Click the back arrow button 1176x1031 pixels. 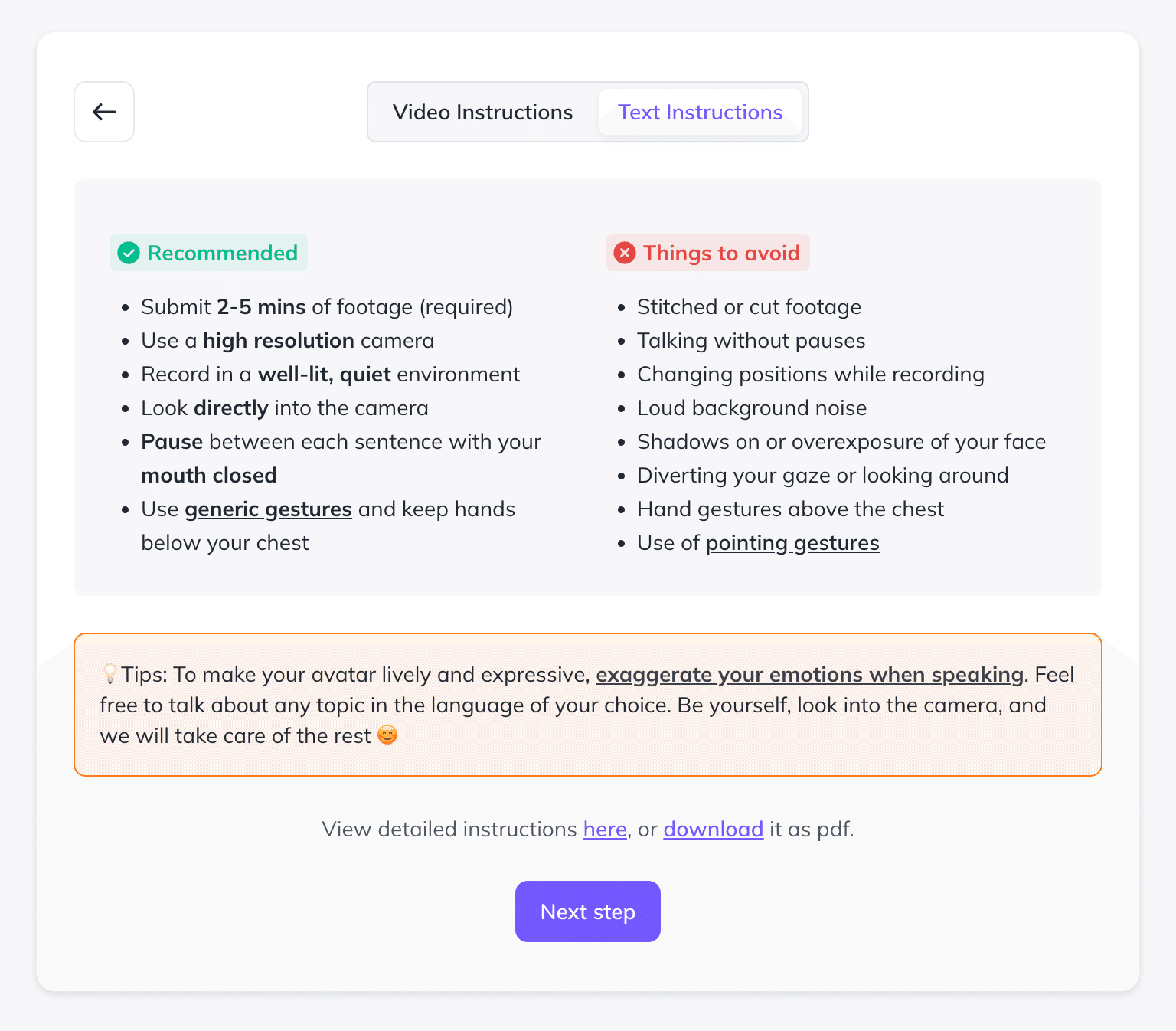pos(104,112)
